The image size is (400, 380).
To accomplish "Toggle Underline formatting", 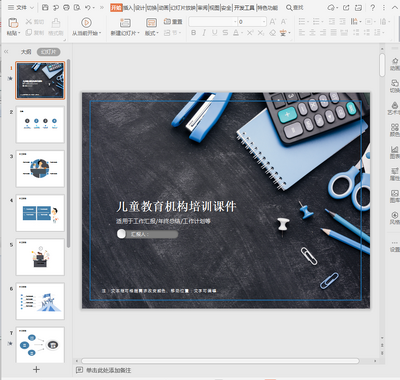I will coord(214,33).
